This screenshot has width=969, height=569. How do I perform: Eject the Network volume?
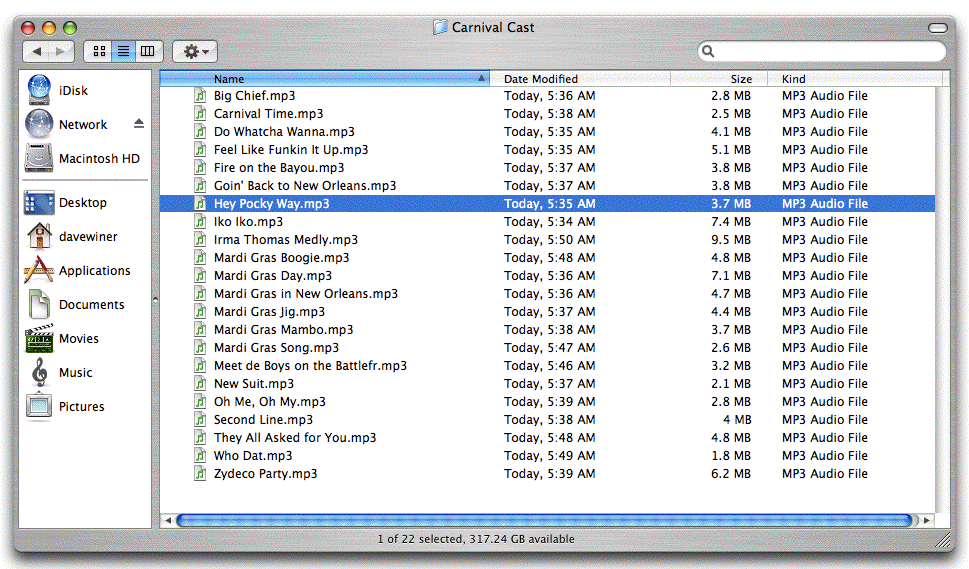coord(139,124)
